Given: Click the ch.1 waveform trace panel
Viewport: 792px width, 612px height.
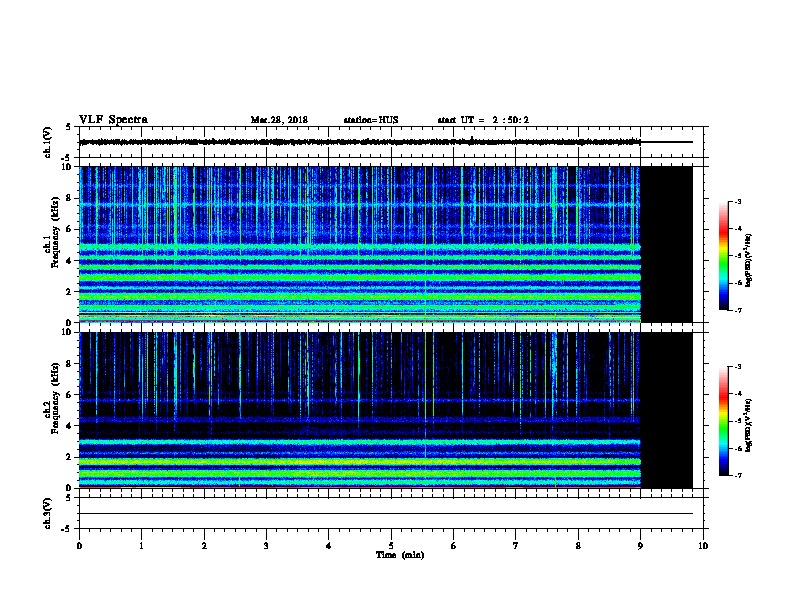Looking at the screenshot, I should [393, 142].
